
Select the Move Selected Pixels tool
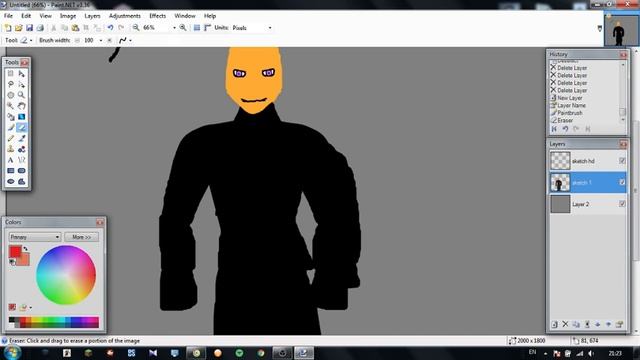(x=22, y=74)
